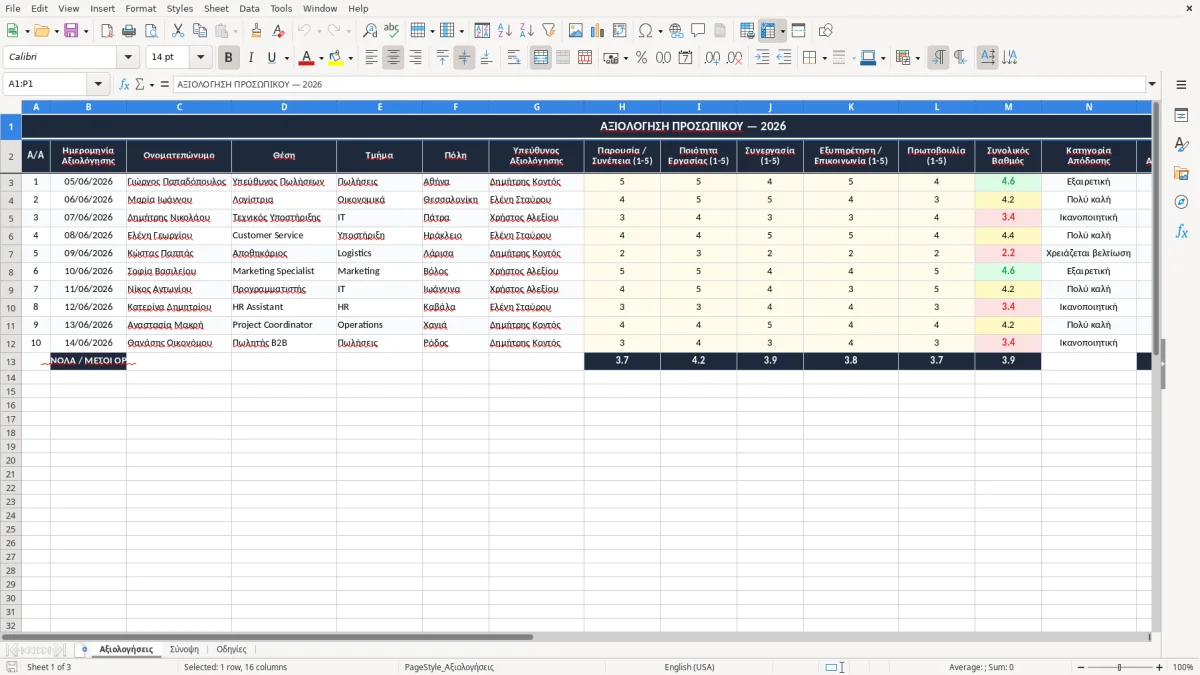Expand the font name Calibri dropdown
Viewport: 1200px width, 675px height.
coord(128,58)
